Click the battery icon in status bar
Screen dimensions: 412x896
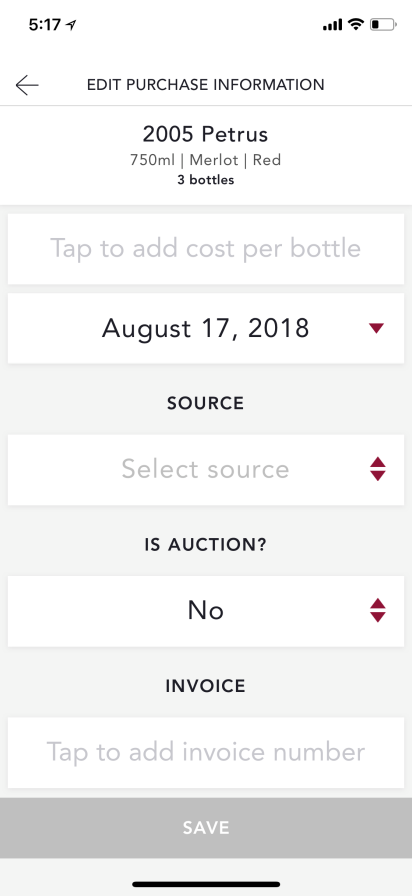(383, 25)
